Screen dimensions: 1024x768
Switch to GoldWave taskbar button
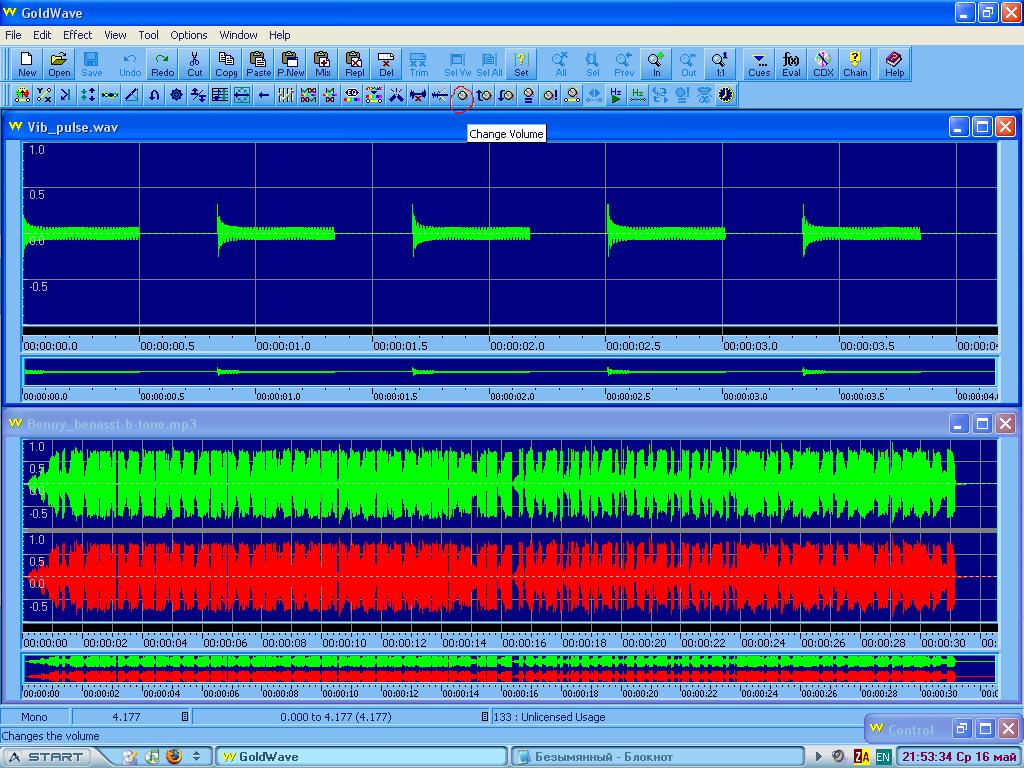[x=361, y=757]
